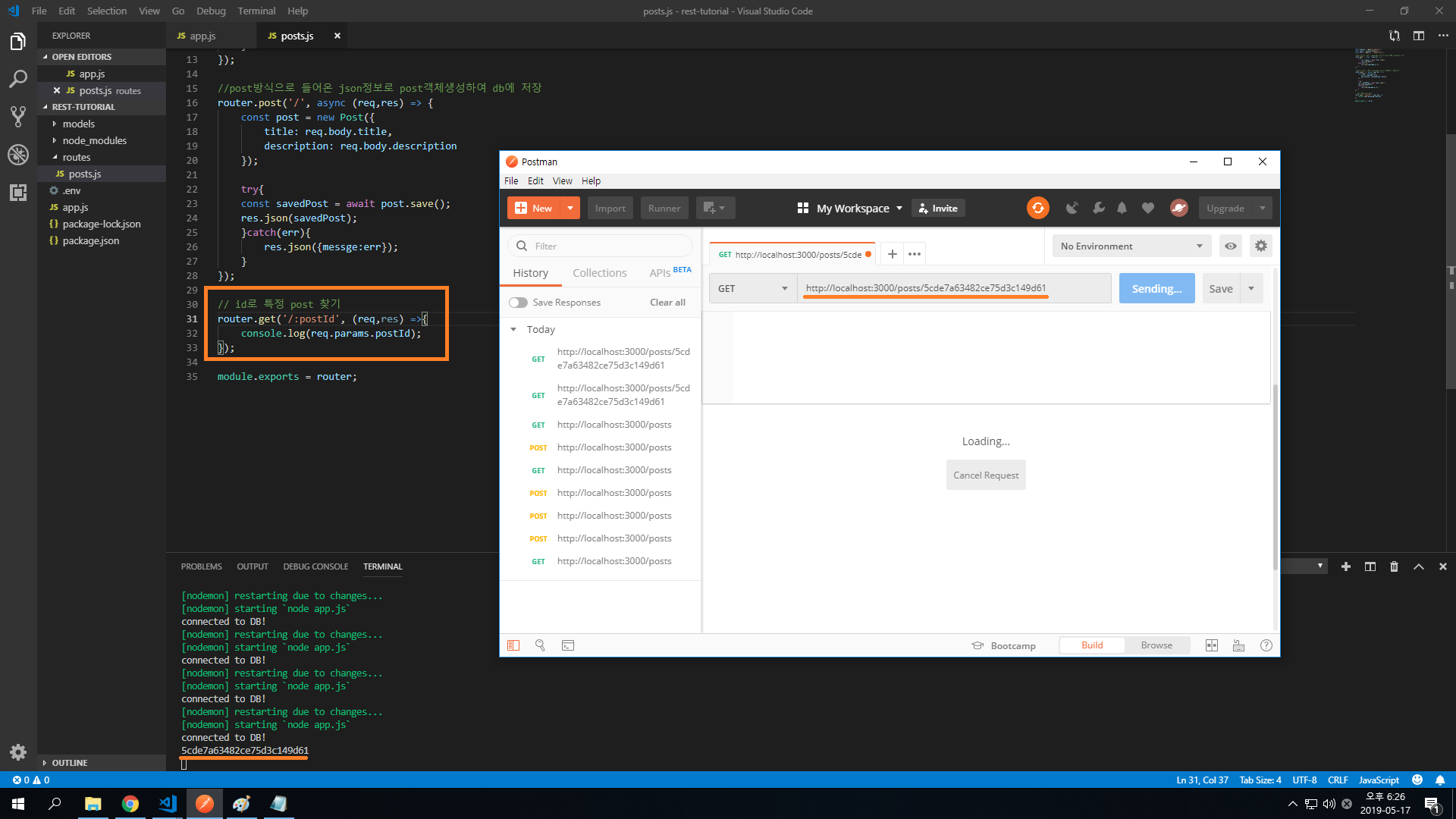Viewport: 1456px width, 819px height.
Task: Add a new terminal with the plus icon
Action: click(1346, 566)
